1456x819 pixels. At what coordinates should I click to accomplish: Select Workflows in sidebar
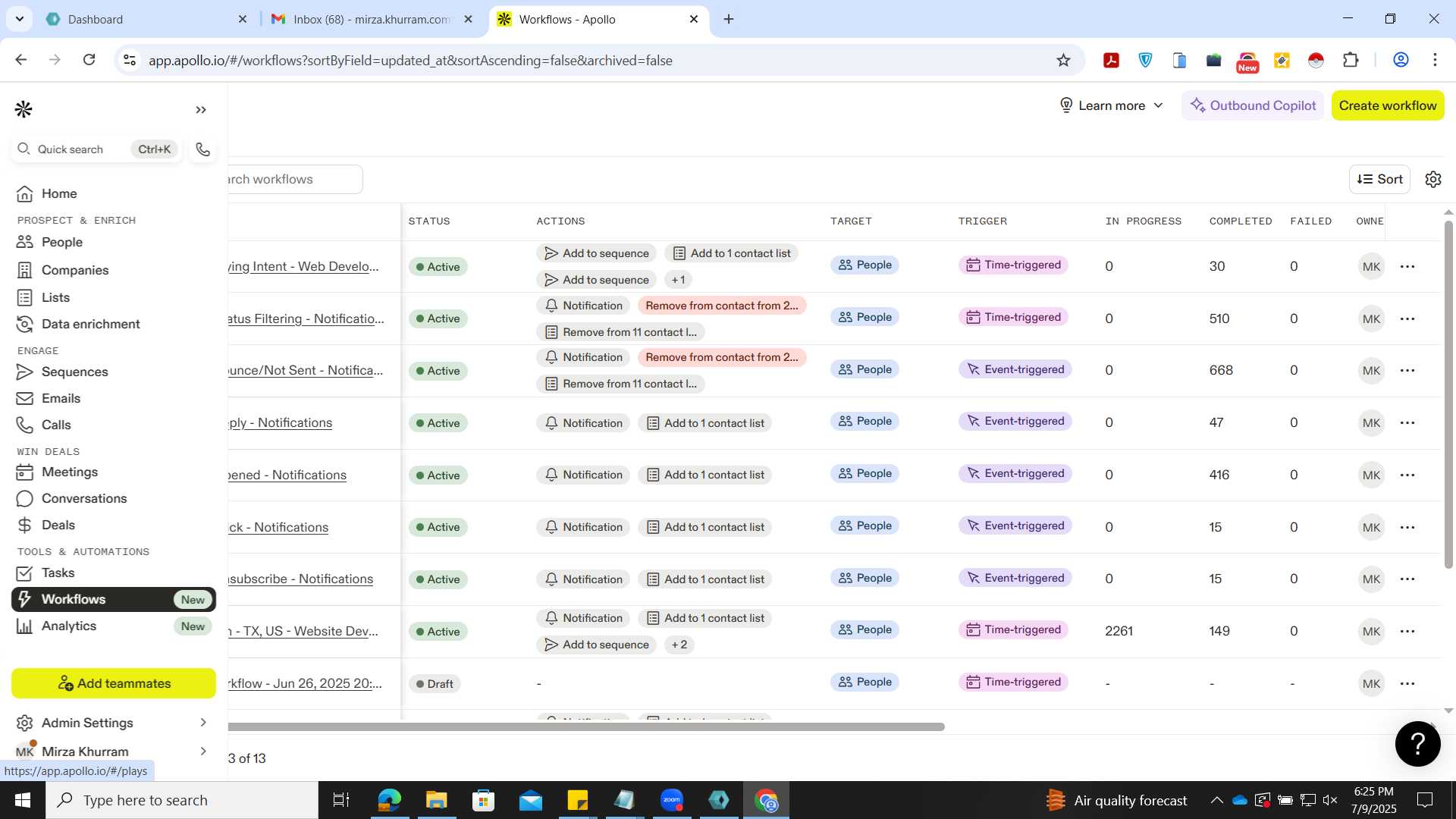(x=114, y=599)
